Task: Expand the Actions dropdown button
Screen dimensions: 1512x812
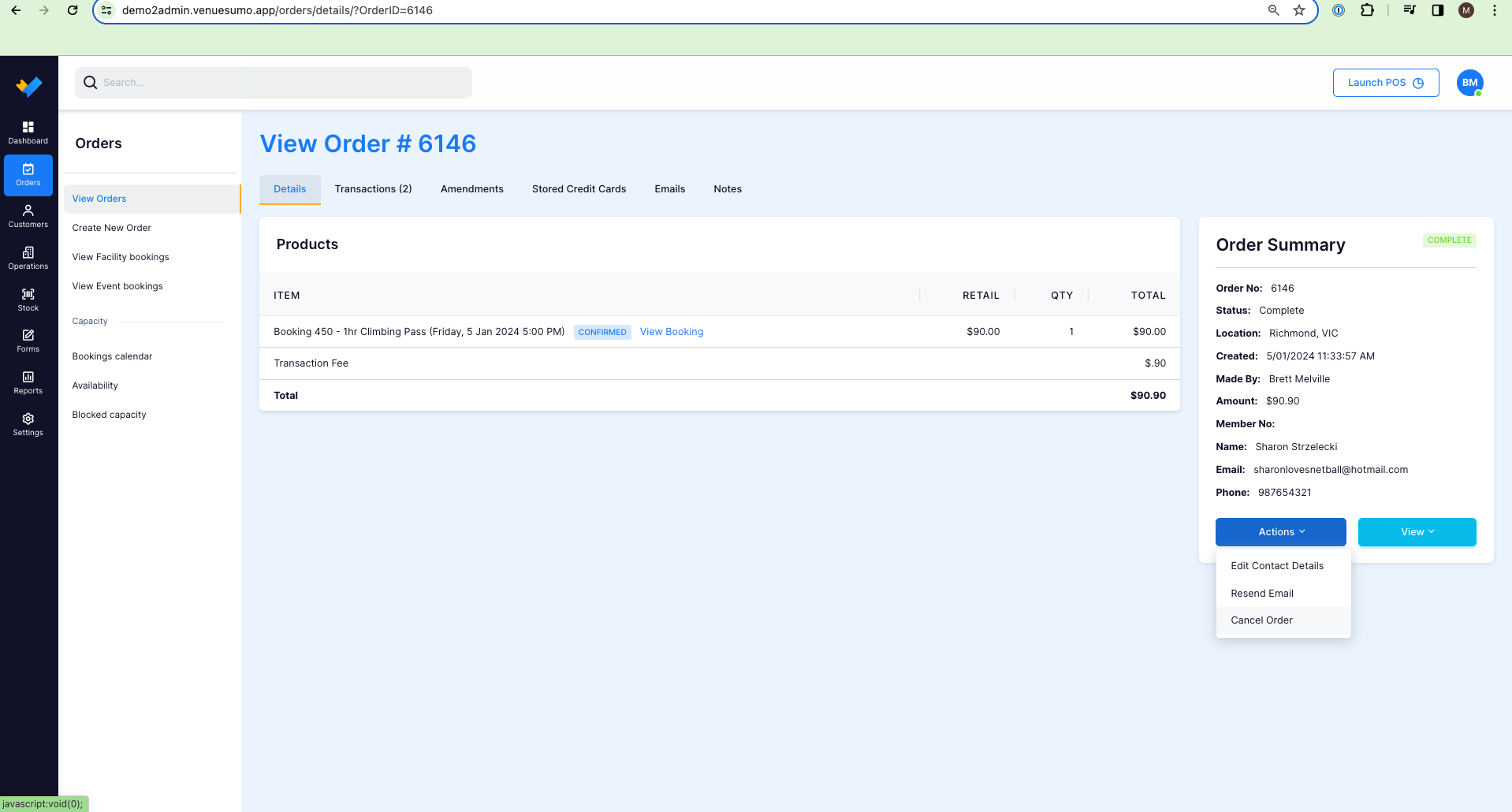Action: (x=1280, y=532)
